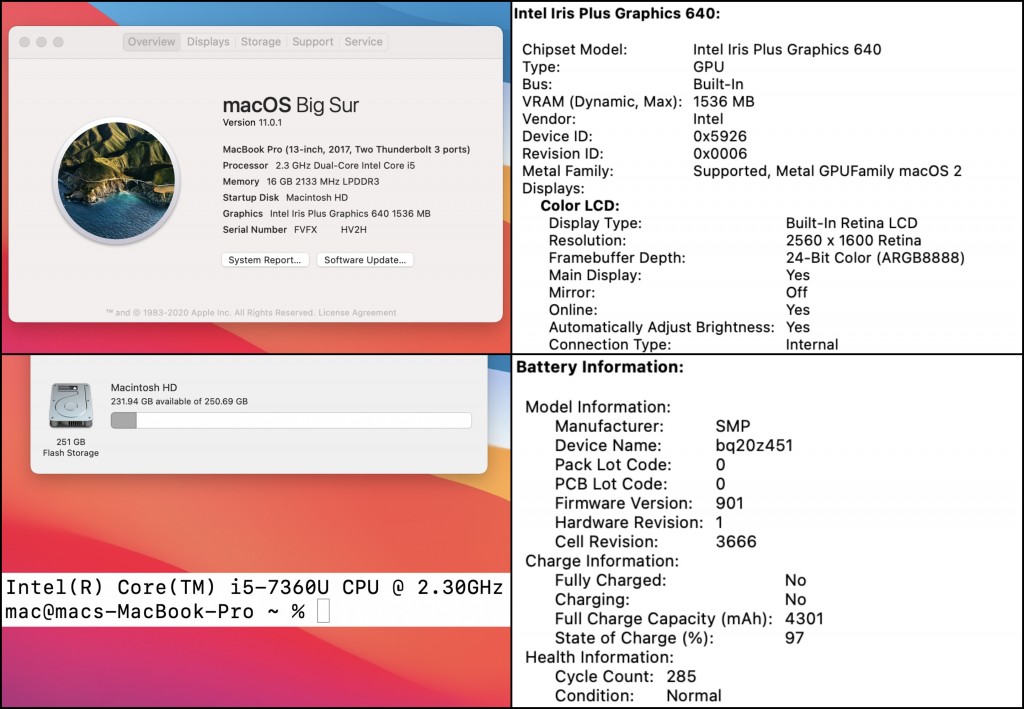
Task: Select the Serial Number value
Action: [330, 230]
